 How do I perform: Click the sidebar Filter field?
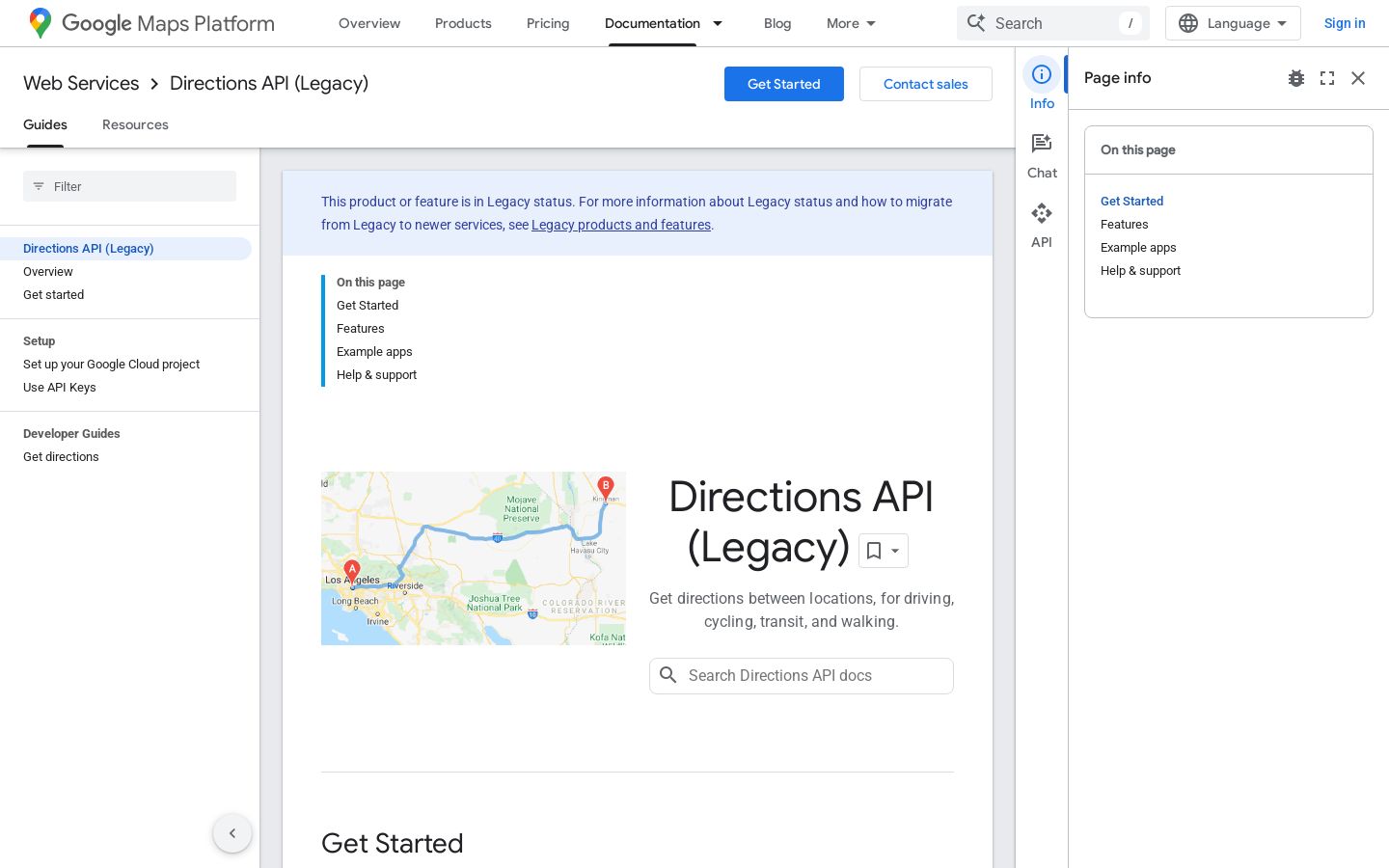pyautogui.click(x=129, y=186)
